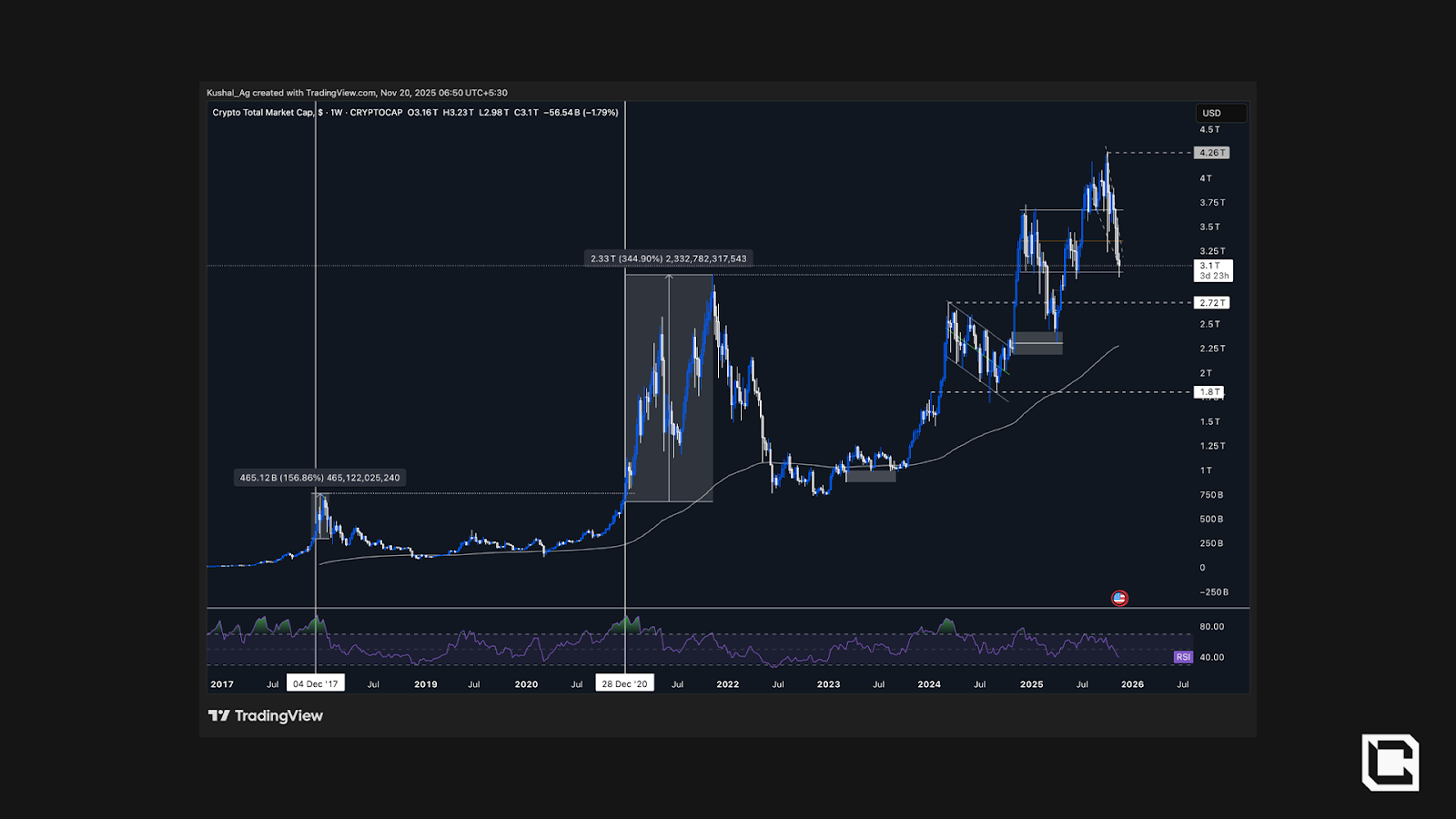
Task: Click the 1W timeframe in chart header
Action: (x=336, y=113)
